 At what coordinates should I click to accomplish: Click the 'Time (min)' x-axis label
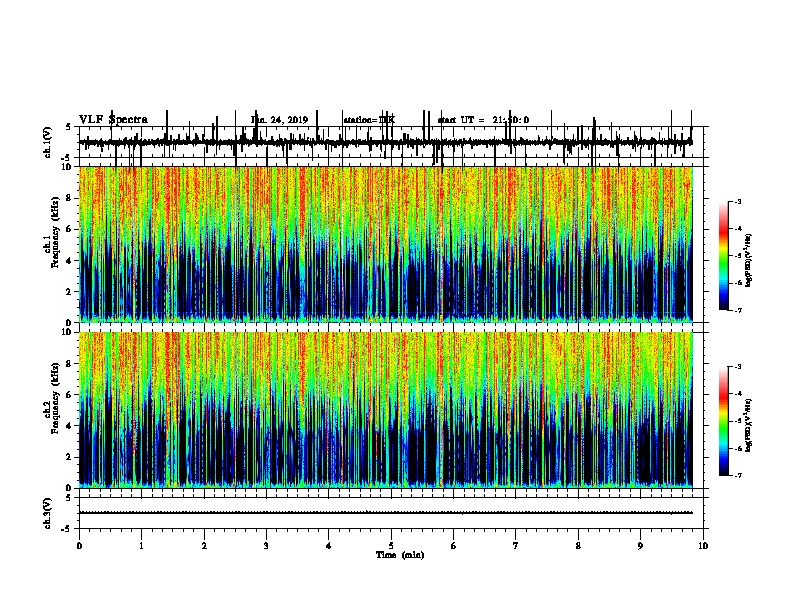400,555
